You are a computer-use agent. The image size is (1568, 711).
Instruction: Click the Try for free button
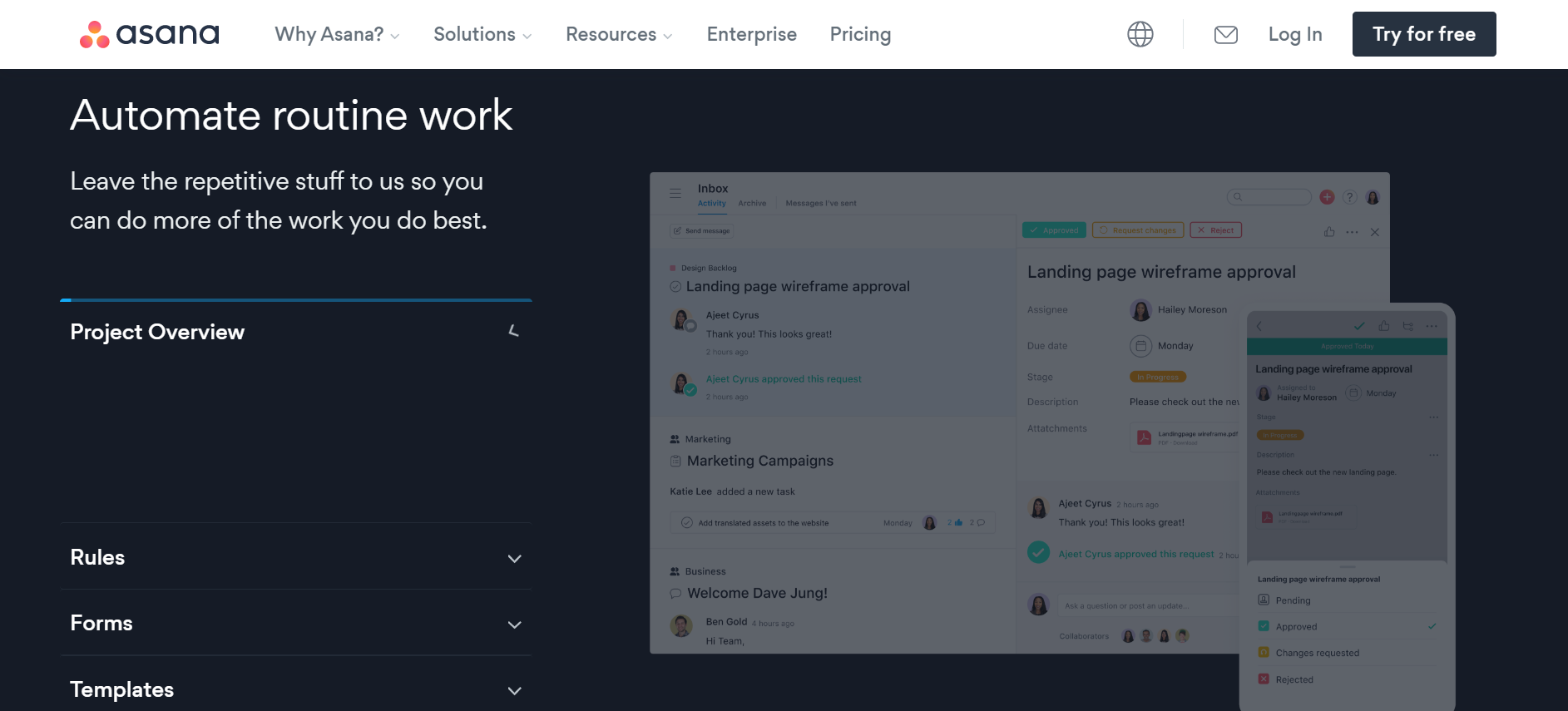pos(1424,34)
